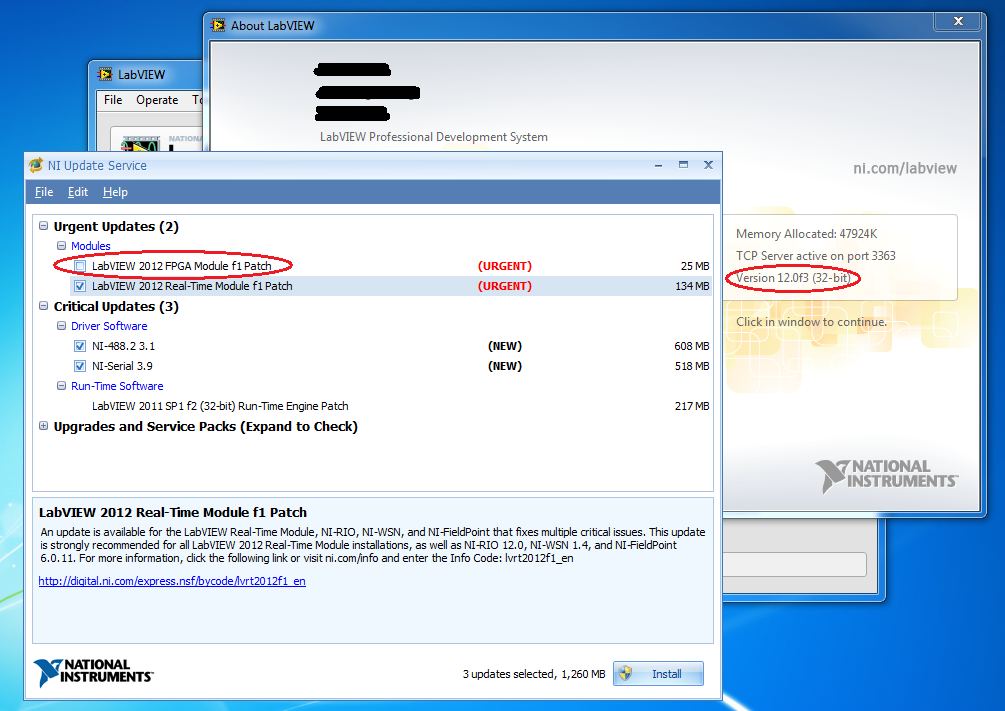This screenshot has height=711, width=1005.
Task: Click the 608 MB size value
Action: click(692, 346)
